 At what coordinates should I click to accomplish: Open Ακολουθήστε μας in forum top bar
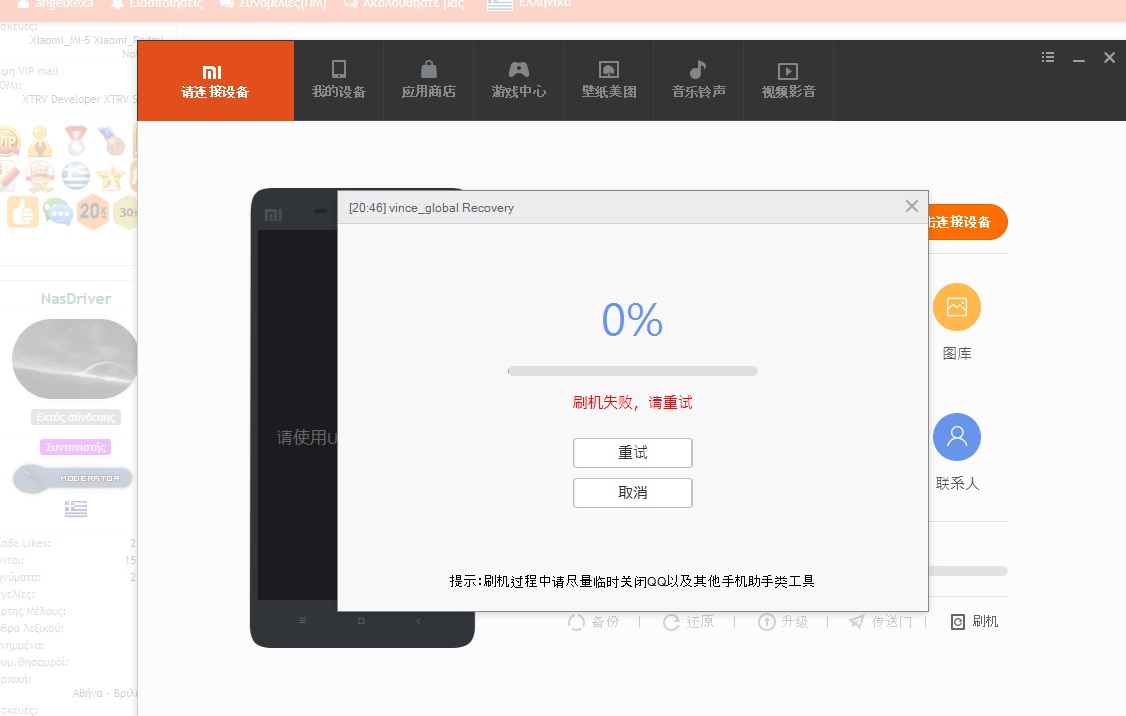(x=404, y=4)
